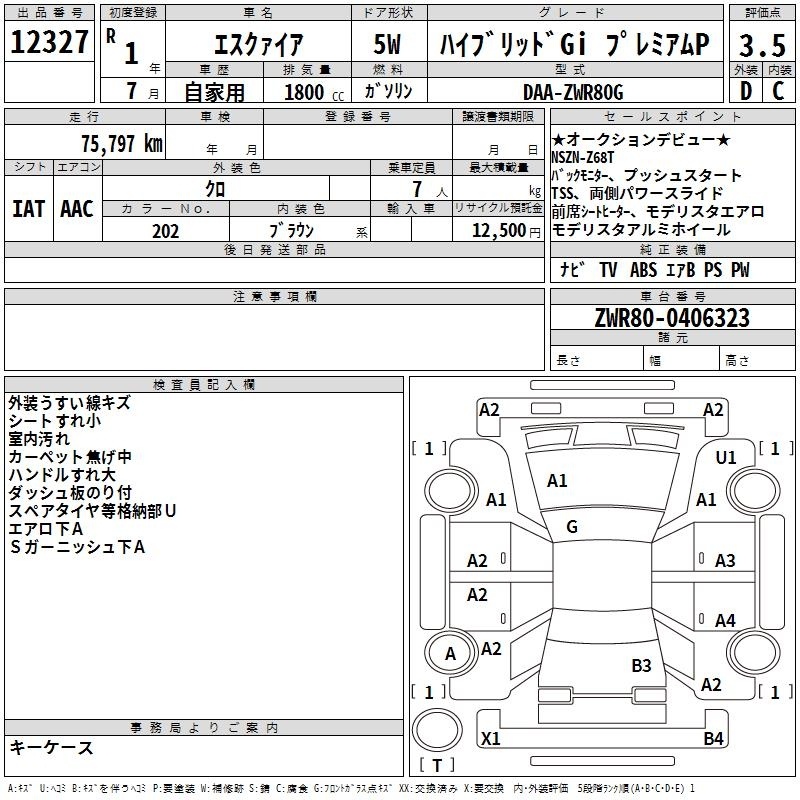The width and height of the screenshot is (800, 800).
Task: Click the chassis number ZWR80-0406323
Action: click(672, 318)
